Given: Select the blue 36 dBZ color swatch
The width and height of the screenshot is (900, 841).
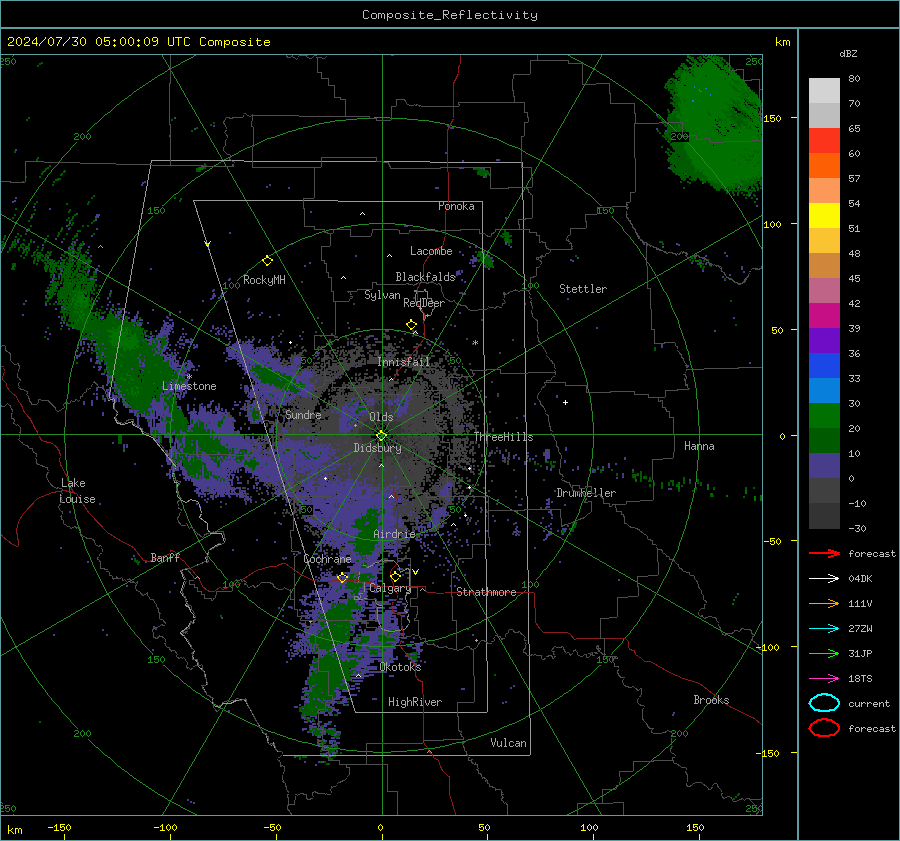Looking at the screenshot, I should 824,365.
